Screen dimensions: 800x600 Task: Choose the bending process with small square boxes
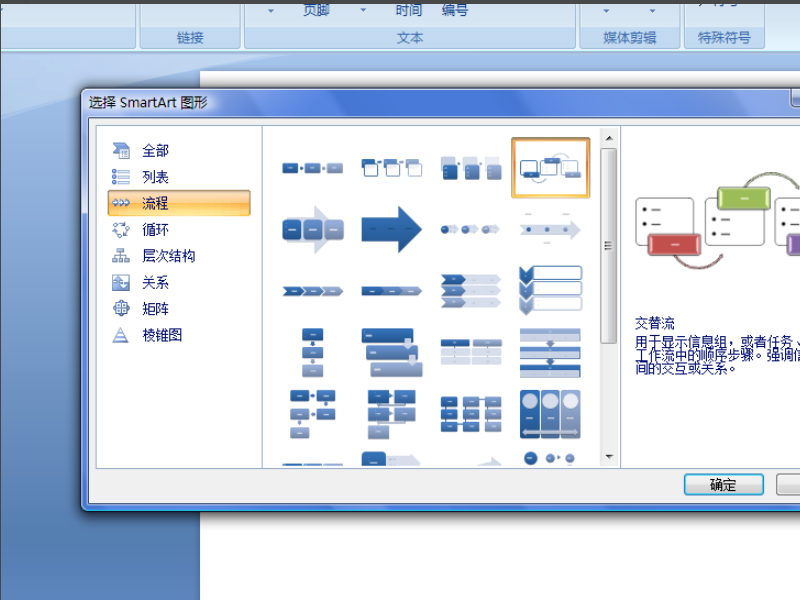click(313, 414)
